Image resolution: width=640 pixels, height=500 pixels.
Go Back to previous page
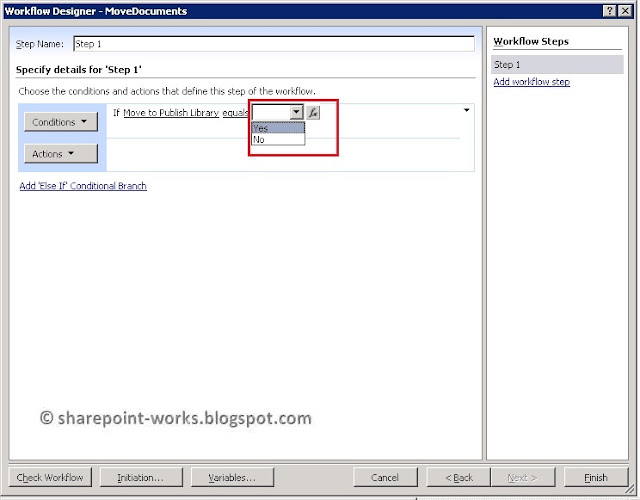click(458, 477)
